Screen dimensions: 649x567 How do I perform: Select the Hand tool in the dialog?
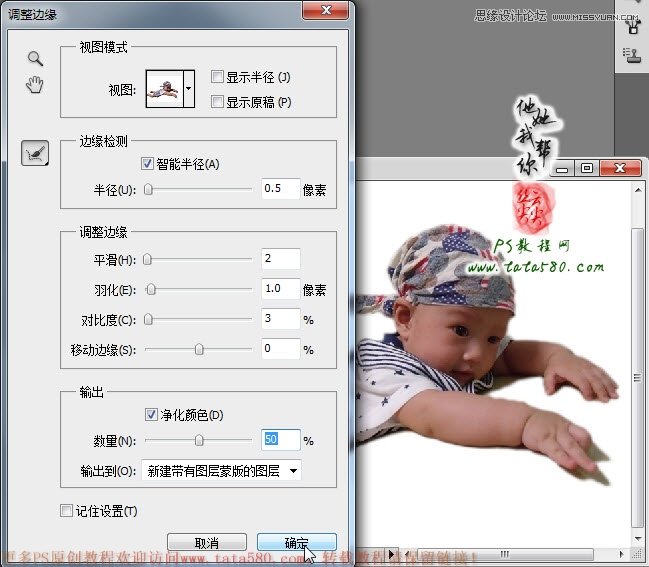click(34, 85)
